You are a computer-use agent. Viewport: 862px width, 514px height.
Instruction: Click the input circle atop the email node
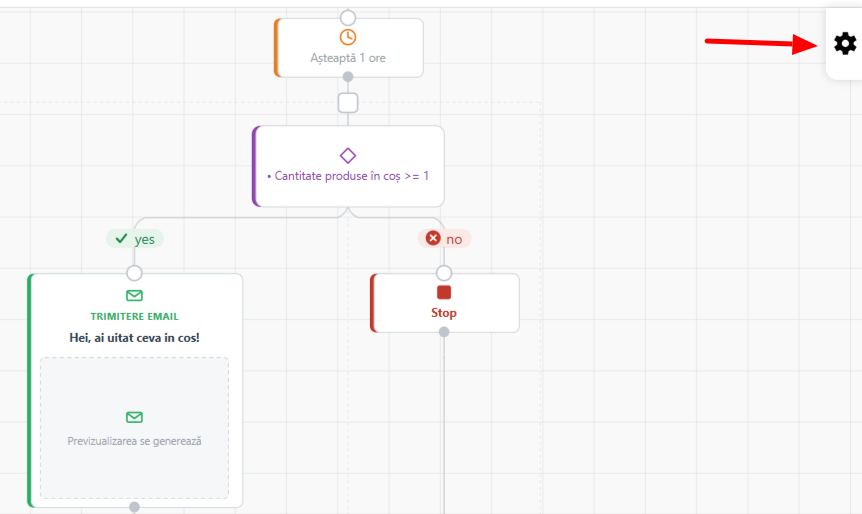coord(134,273)
